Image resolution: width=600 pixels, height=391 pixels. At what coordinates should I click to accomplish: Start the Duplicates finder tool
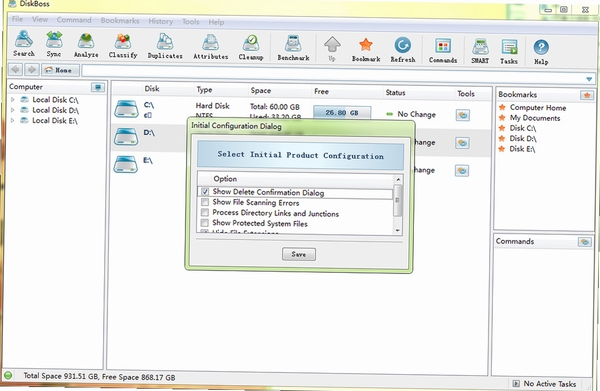(x=165, y=46)
